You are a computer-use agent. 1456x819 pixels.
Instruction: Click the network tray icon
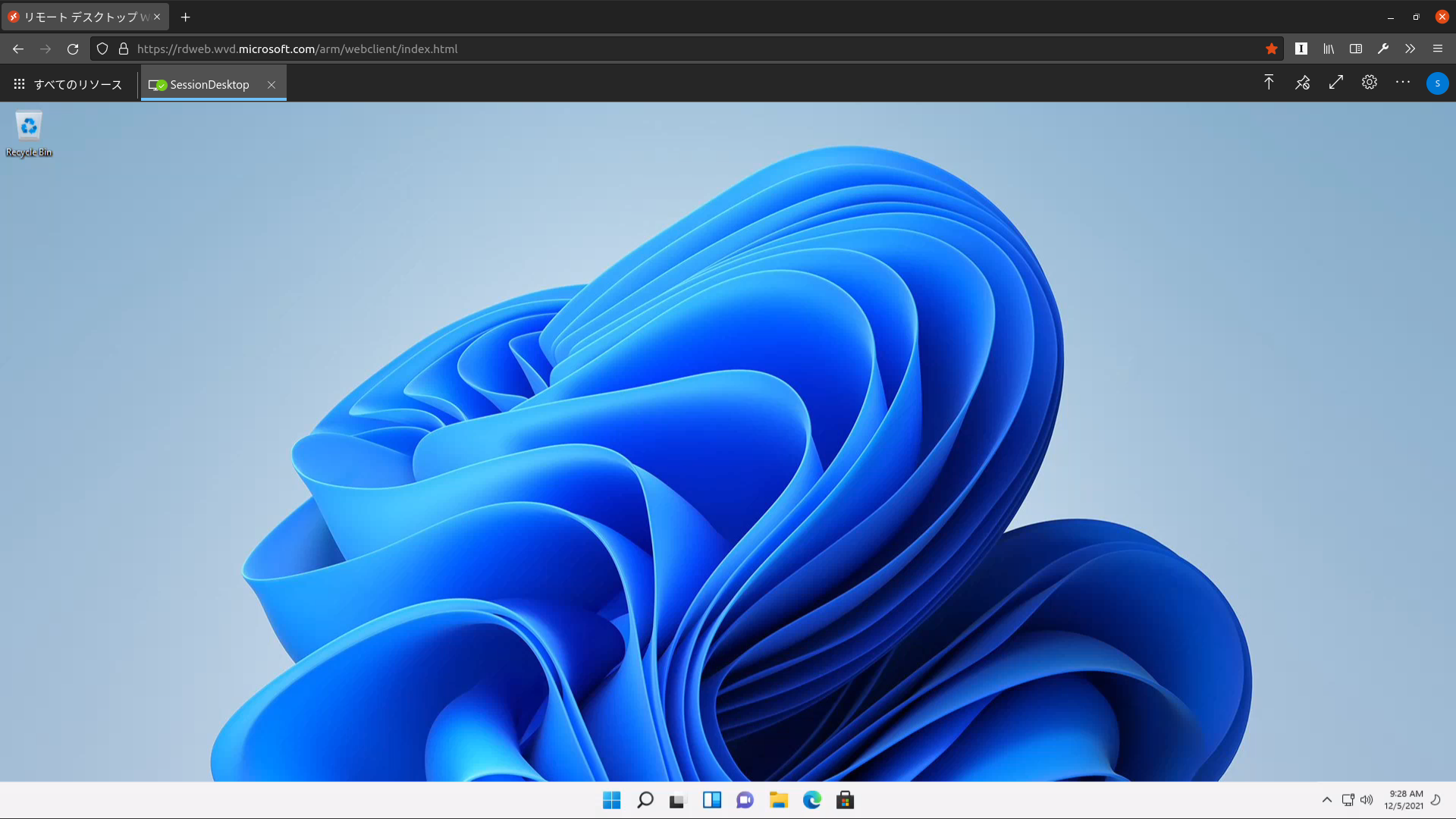coord(1348,800)
